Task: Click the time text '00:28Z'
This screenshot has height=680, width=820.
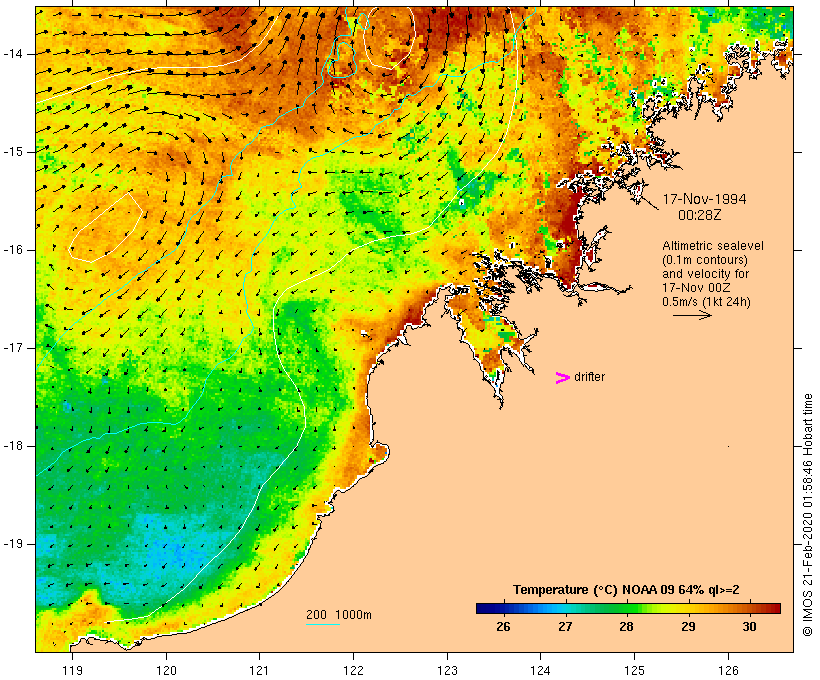Action: [700, 215]
